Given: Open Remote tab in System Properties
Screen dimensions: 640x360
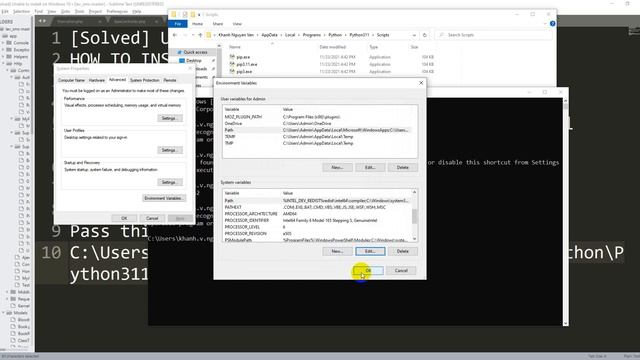Looking at the screenshot, I should [x=170, y=80].
